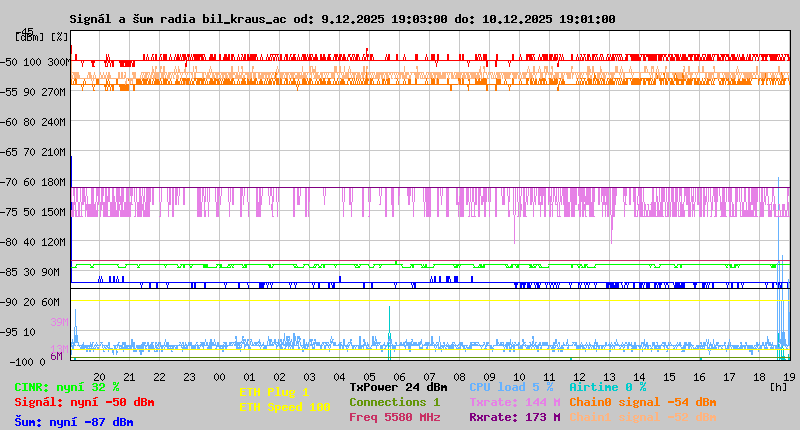Viewport: 800px width, 430px height.
Task: Select the Connections 1 legend entry
Action: pyautogui.click(x=394, y=402)
